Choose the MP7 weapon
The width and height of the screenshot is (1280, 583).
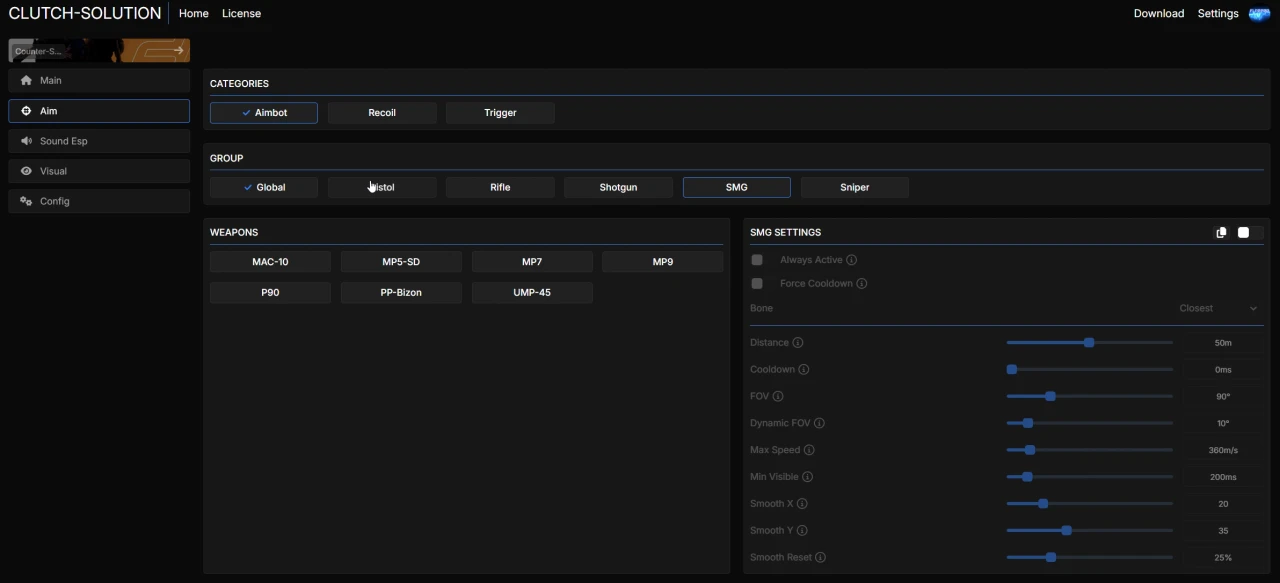tap(532, 262)
